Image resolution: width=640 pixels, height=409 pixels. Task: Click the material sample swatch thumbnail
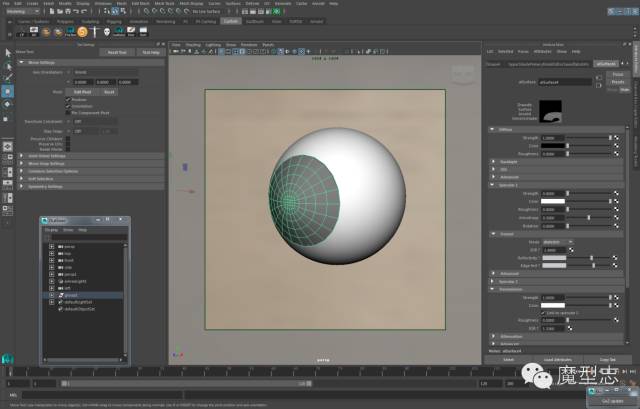click(550, 111)
